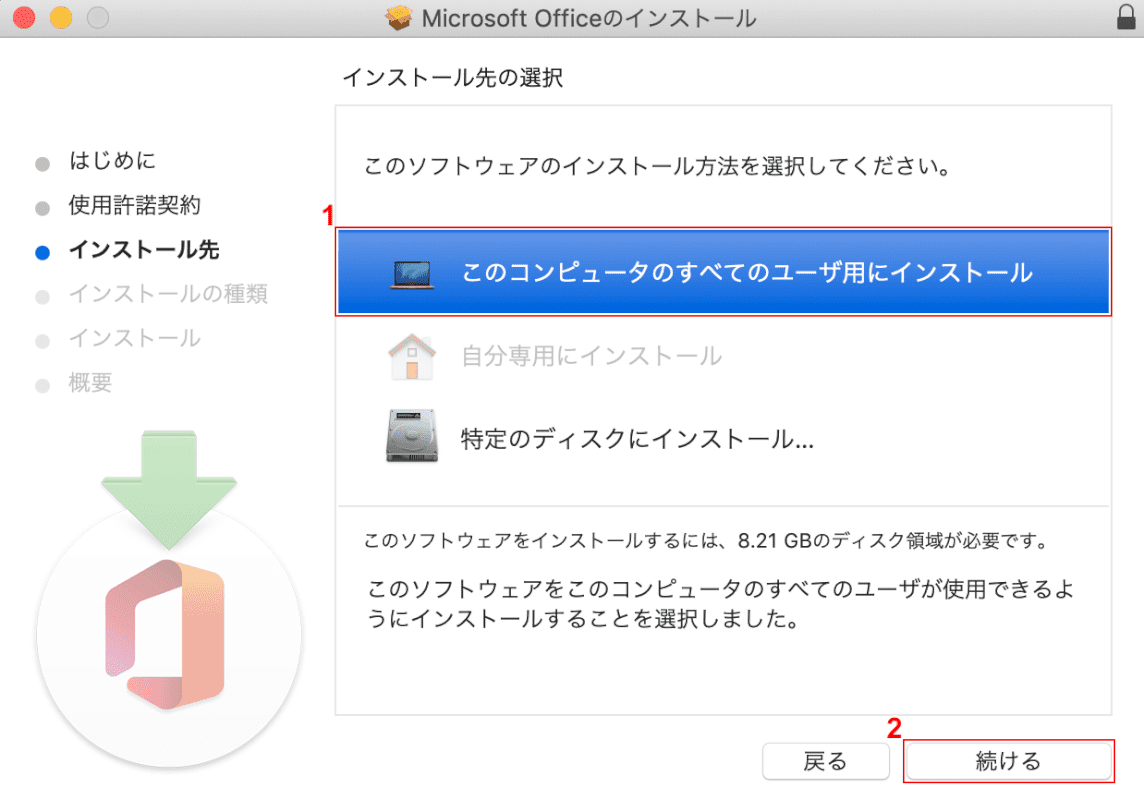Click the インストール先の選択 heading
Viewport: 1144px width, 800px height.
pos(453,77)
